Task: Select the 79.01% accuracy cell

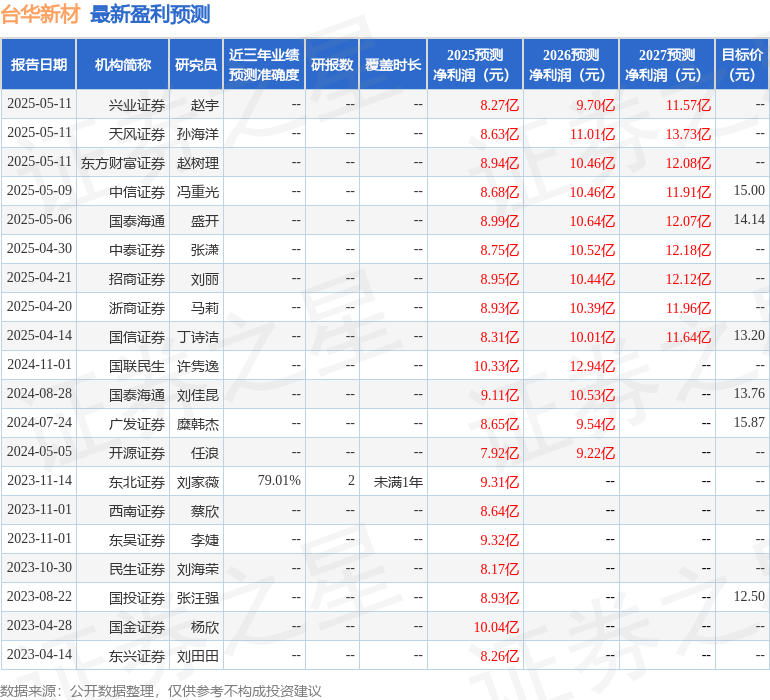Action: point(279,481)
